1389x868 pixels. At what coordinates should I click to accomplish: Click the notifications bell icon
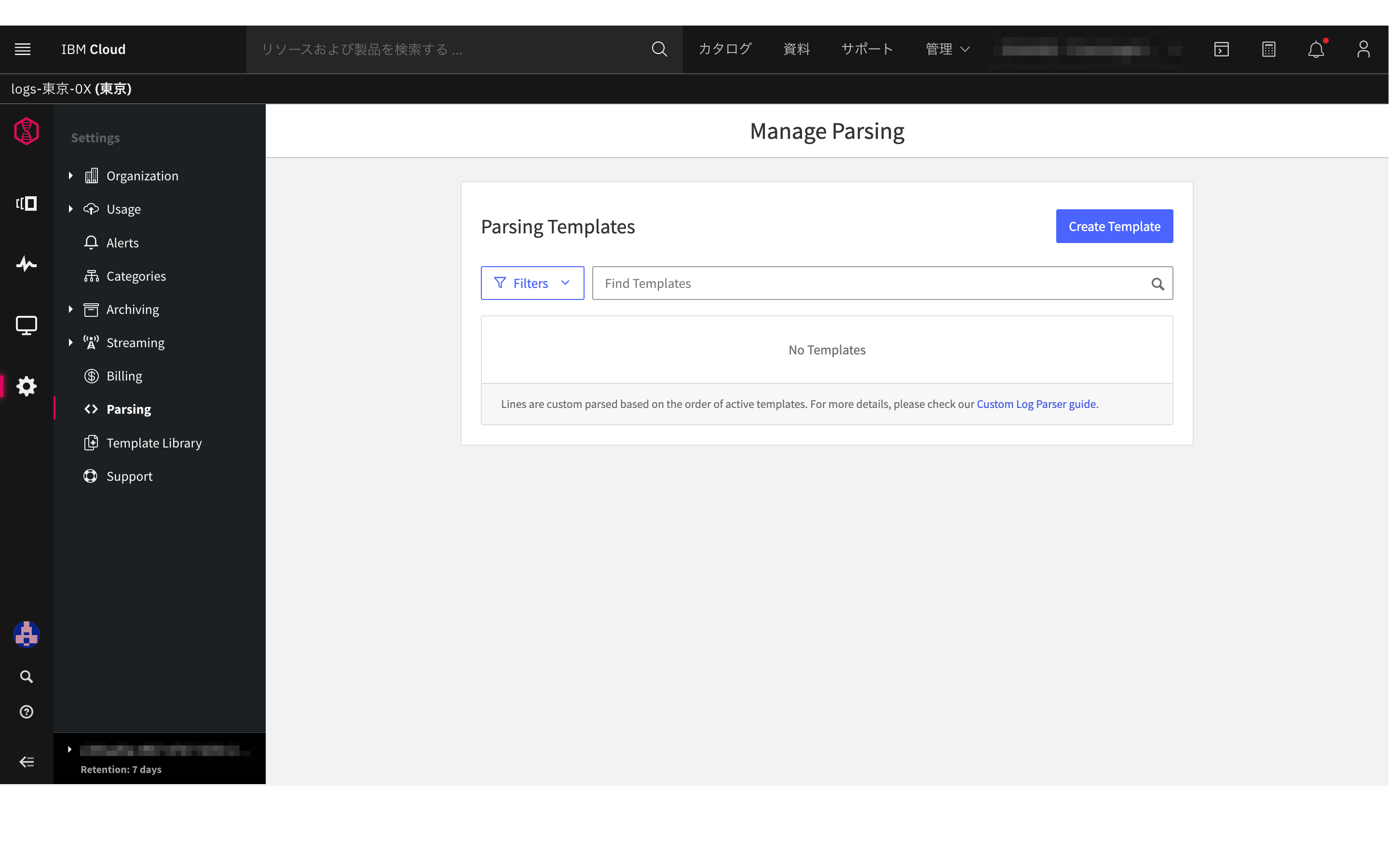point(1316,49)
